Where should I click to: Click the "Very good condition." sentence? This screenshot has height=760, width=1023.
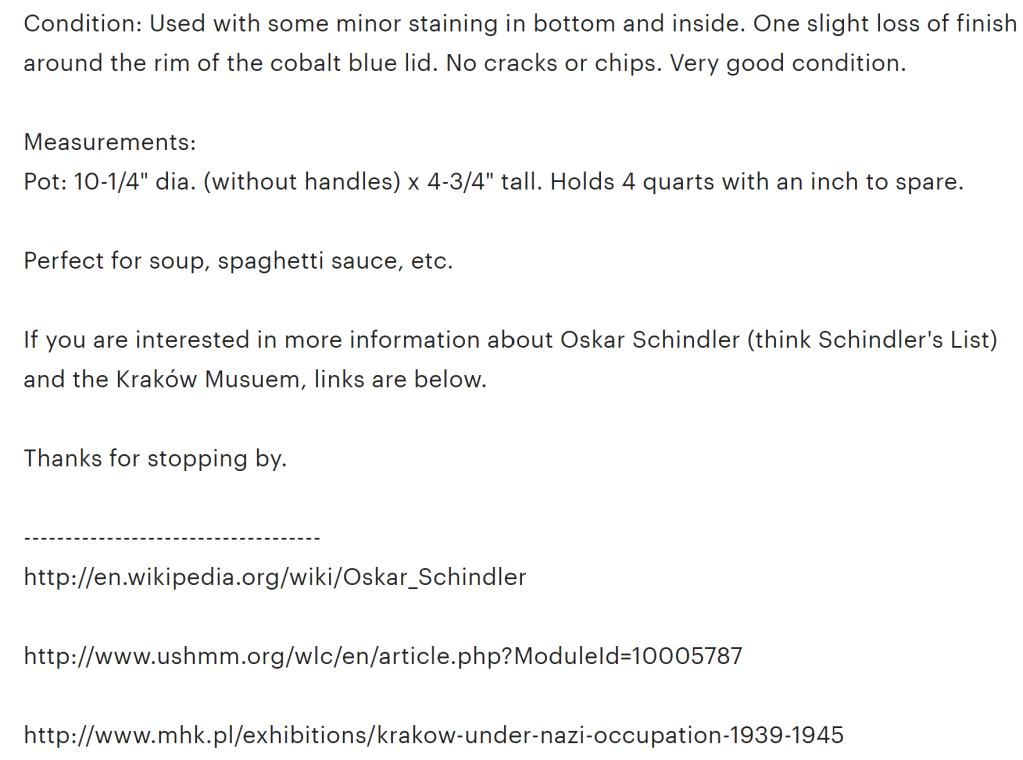788,64
